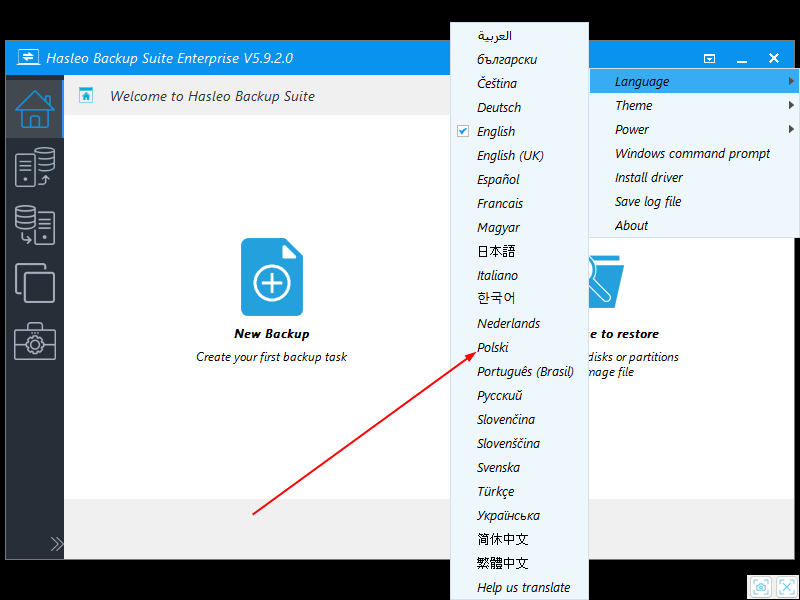
Task: Open the Language submenu
Action: click(x=694, y=82)
